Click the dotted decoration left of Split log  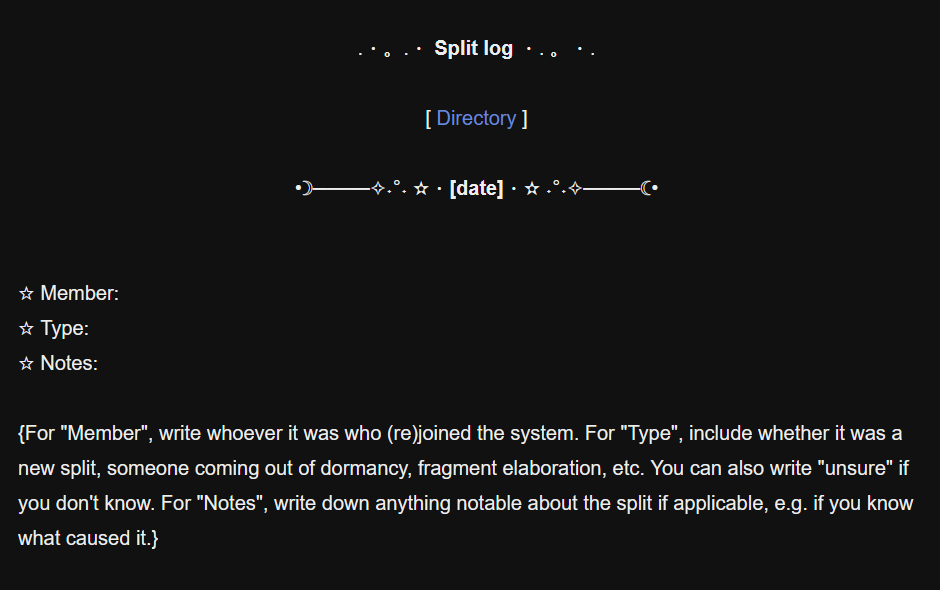[x=390, y=49]
